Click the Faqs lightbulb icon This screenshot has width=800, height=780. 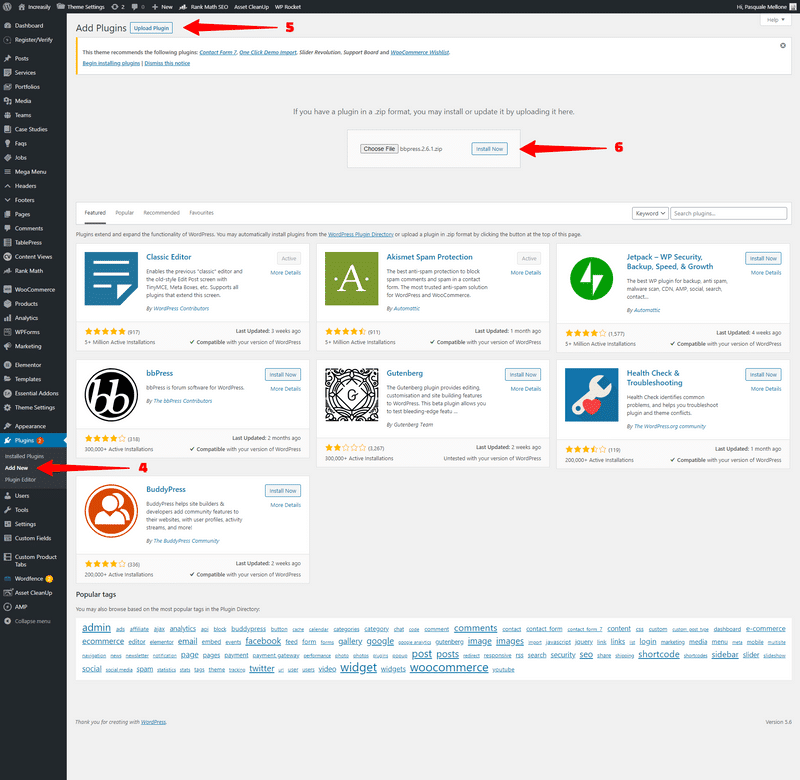[x=7, y=144]
